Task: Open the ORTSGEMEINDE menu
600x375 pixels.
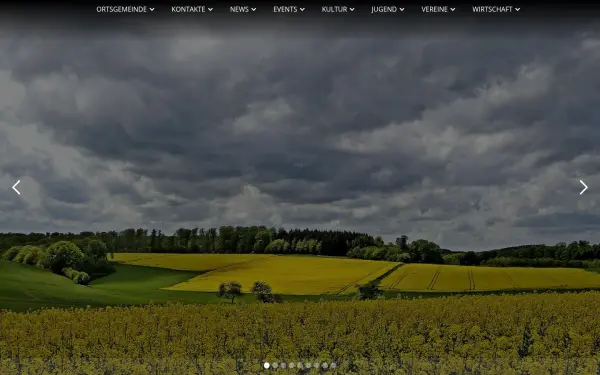Action: click(125, 9)
